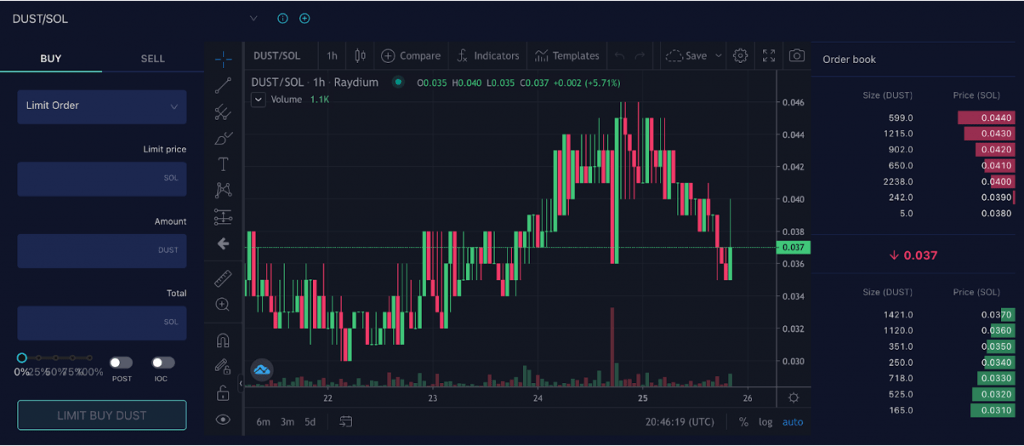This screenshot has height=446, width=1024.
Task: Switch to the SELL tab
Action: (x=153, y=58)
